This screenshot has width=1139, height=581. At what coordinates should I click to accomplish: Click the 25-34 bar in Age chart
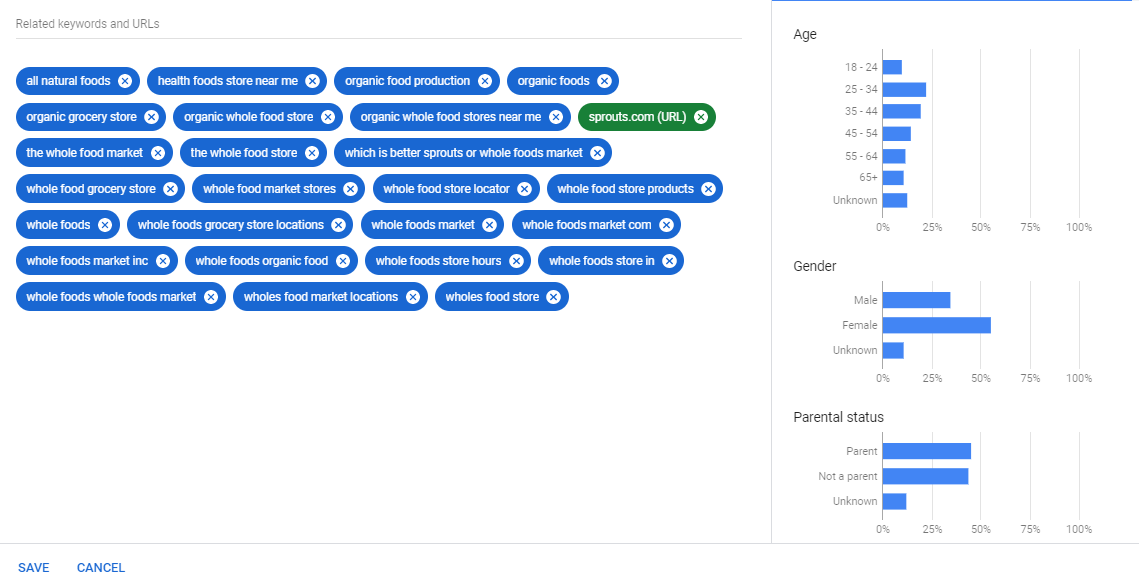pos(905,89)
